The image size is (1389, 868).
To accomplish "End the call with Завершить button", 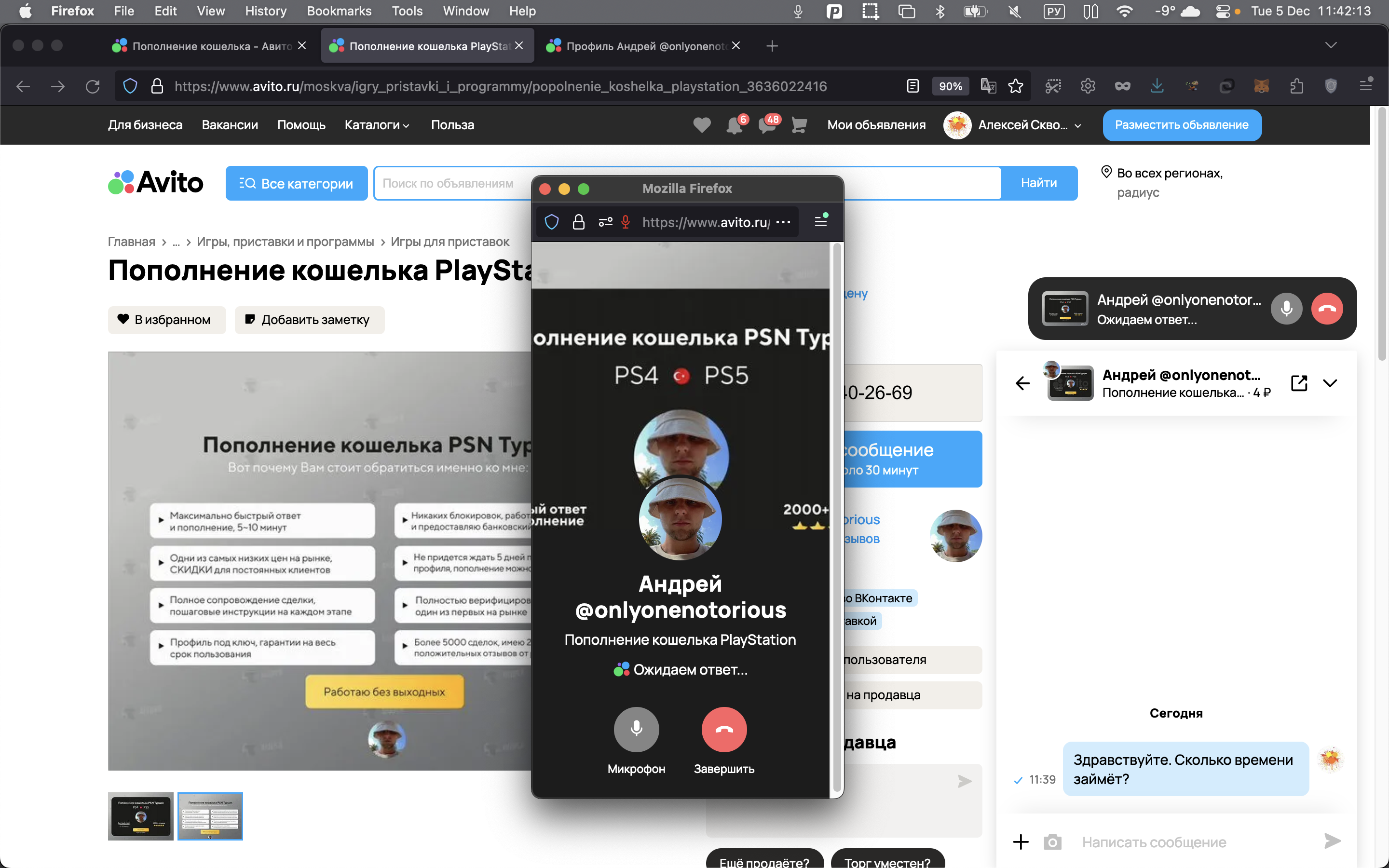I will click(724, 729).
